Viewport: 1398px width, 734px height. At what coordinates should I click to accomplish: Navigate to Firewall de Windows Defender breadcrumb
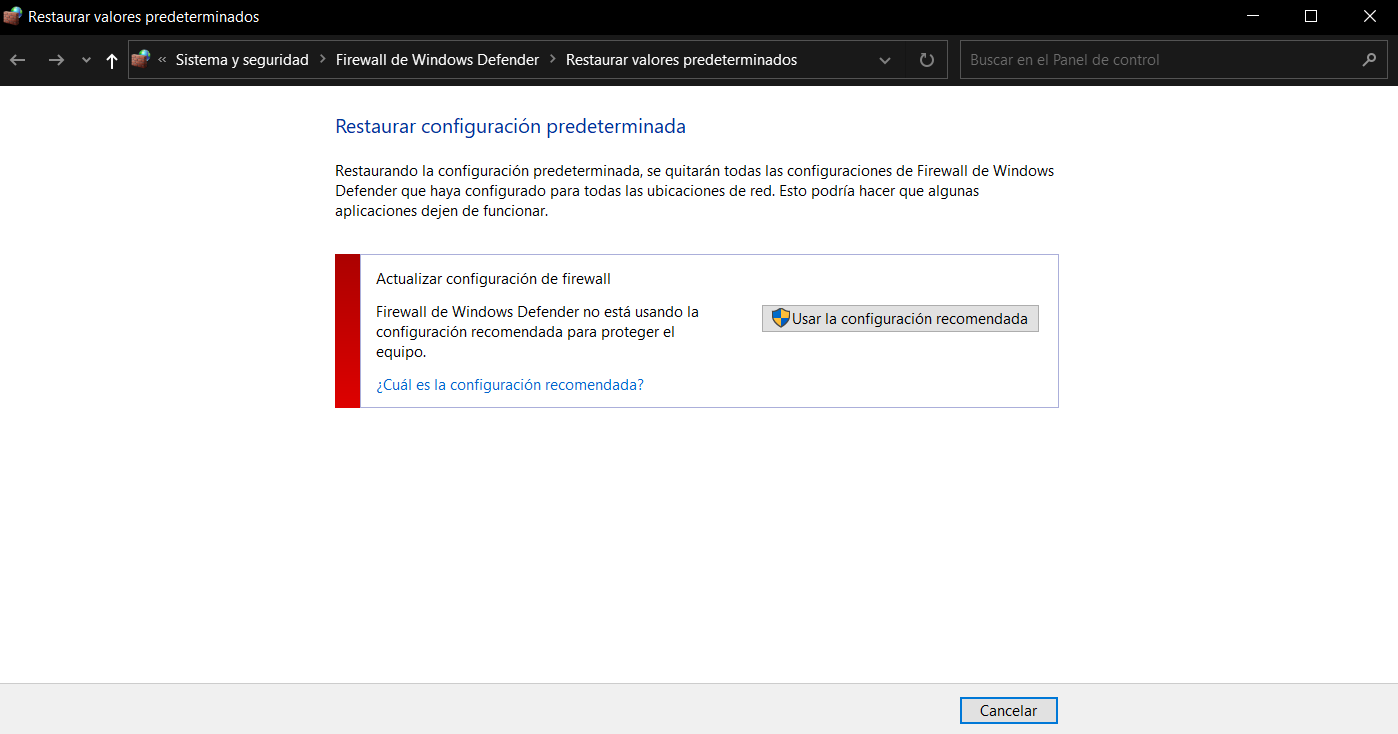click(437, 60)
